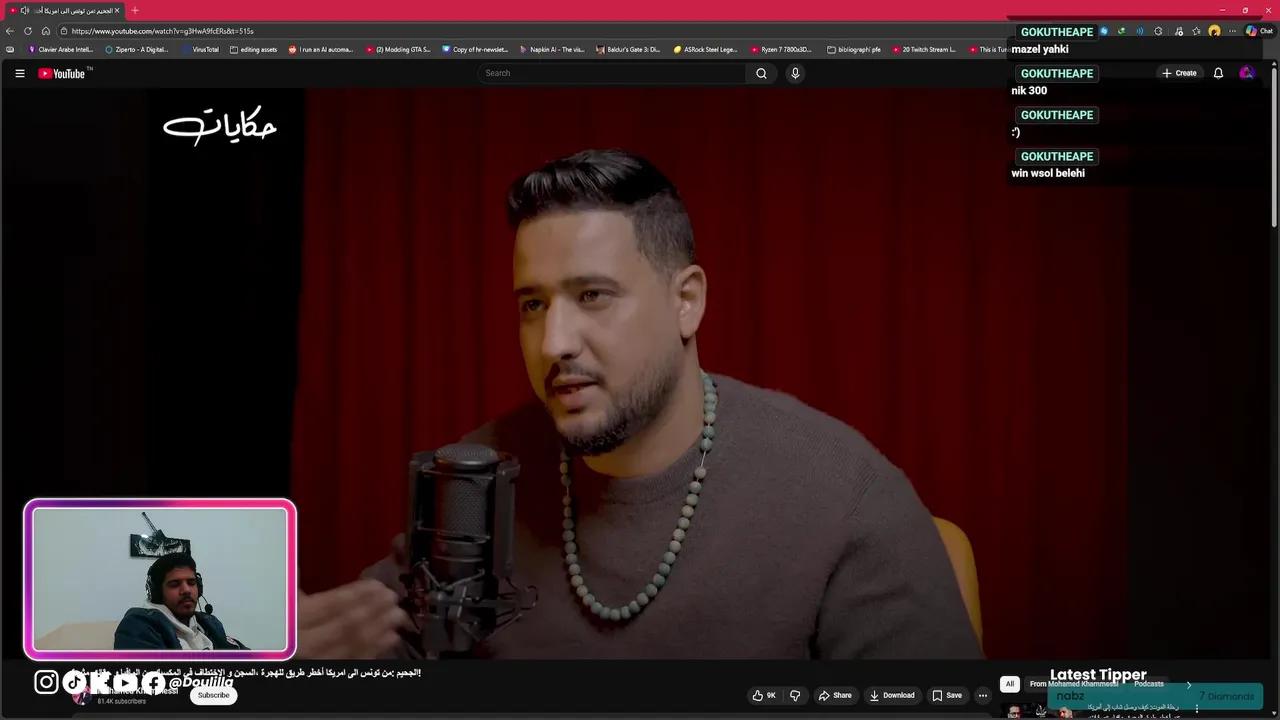1280x720 pixels.
Task: Open a new browser tab
Action: (x=135, y=10)
